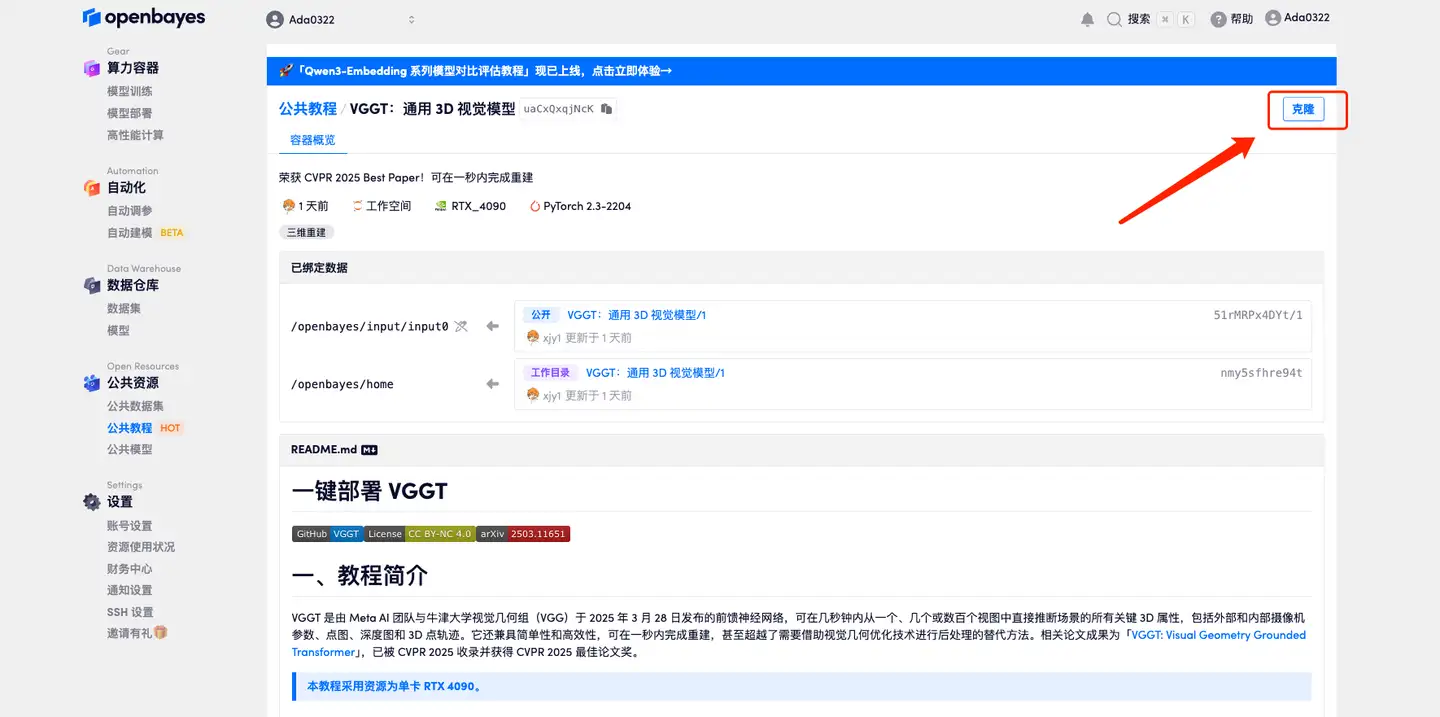Image resolution: width=1440 pixels, height=717 pixels.
Task: Click the markdown icon beside README.md
Action: pyautogui.click(x=369, y=450)
